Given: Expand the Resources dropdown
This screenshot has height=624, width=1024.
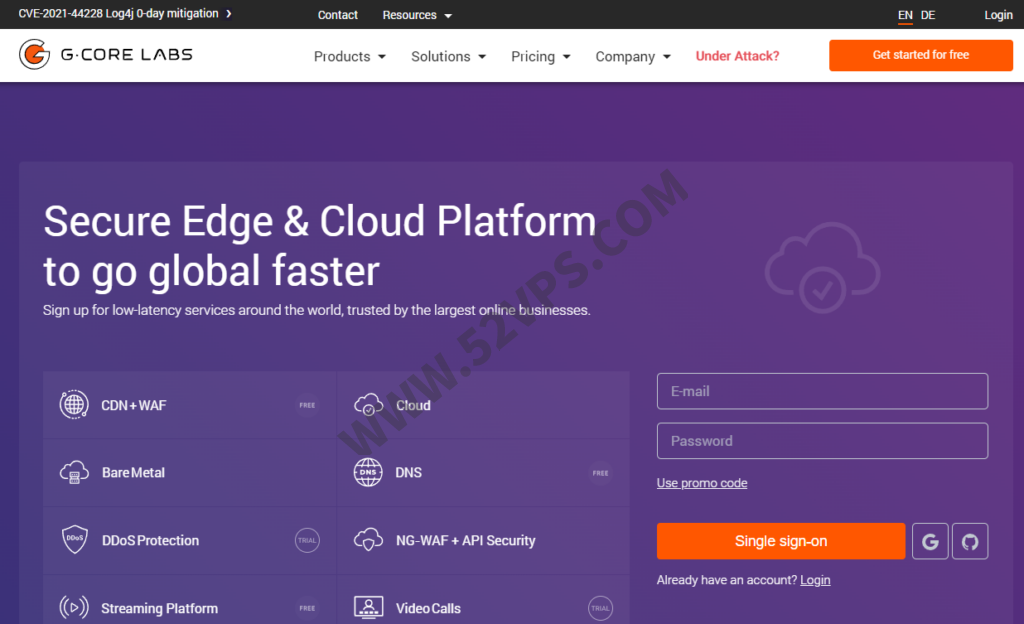Looking at the screenshot, I should click(417, 15).
